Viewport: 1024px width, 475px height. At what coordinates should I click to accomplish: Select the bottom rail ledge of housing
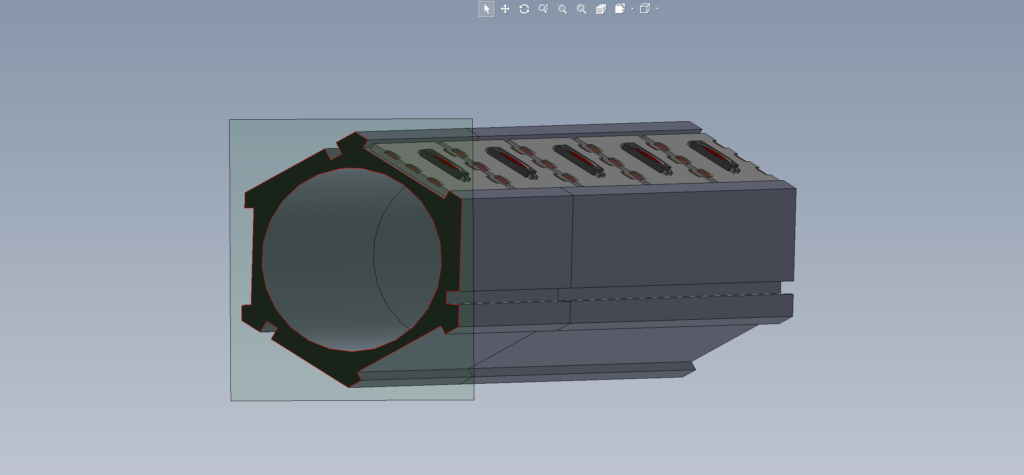coord(580,371)
